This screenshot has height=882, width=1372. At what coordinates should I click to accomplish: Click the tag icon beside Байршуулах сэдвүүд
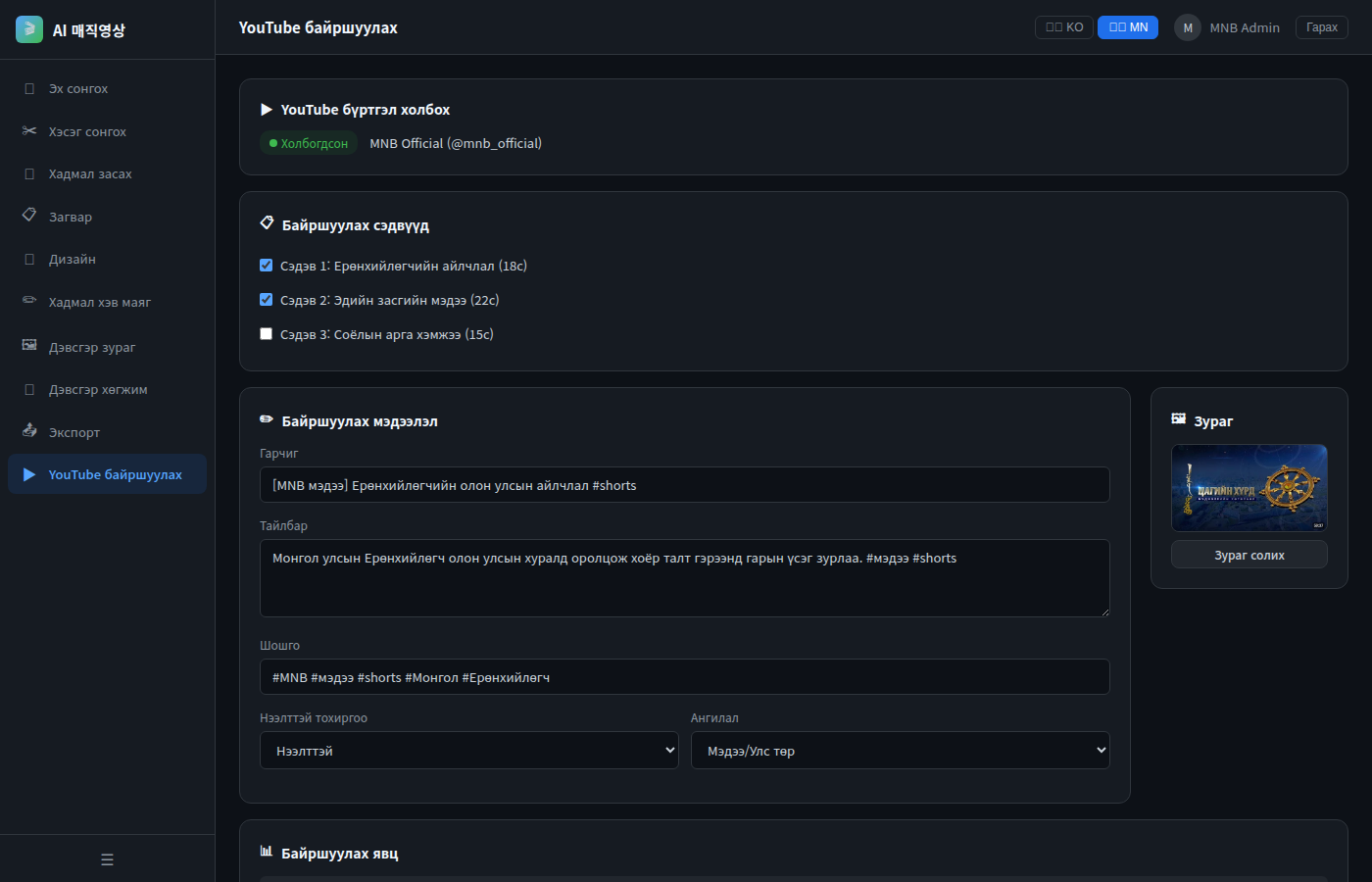click(x=267, y=223)
